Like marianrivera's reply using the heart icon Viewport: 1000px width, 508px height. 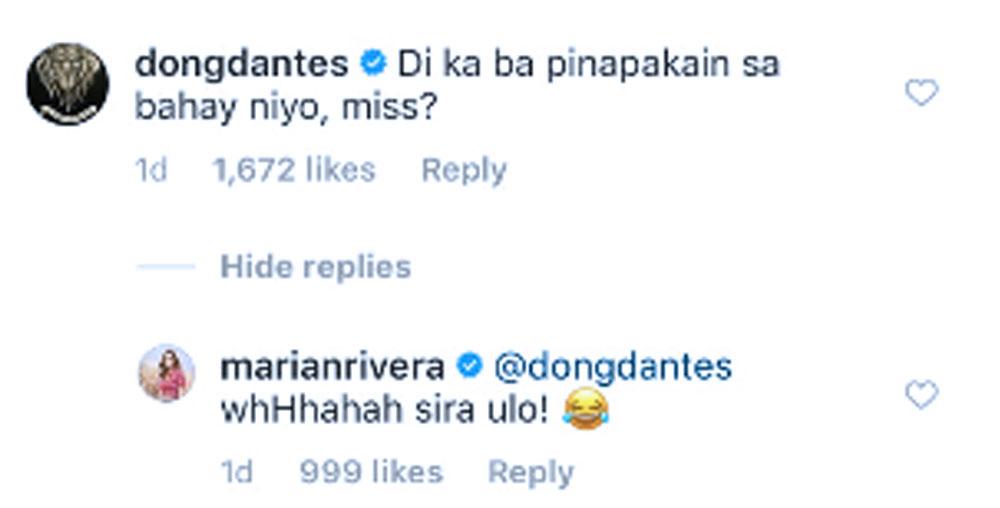click(x=922, y=395)
